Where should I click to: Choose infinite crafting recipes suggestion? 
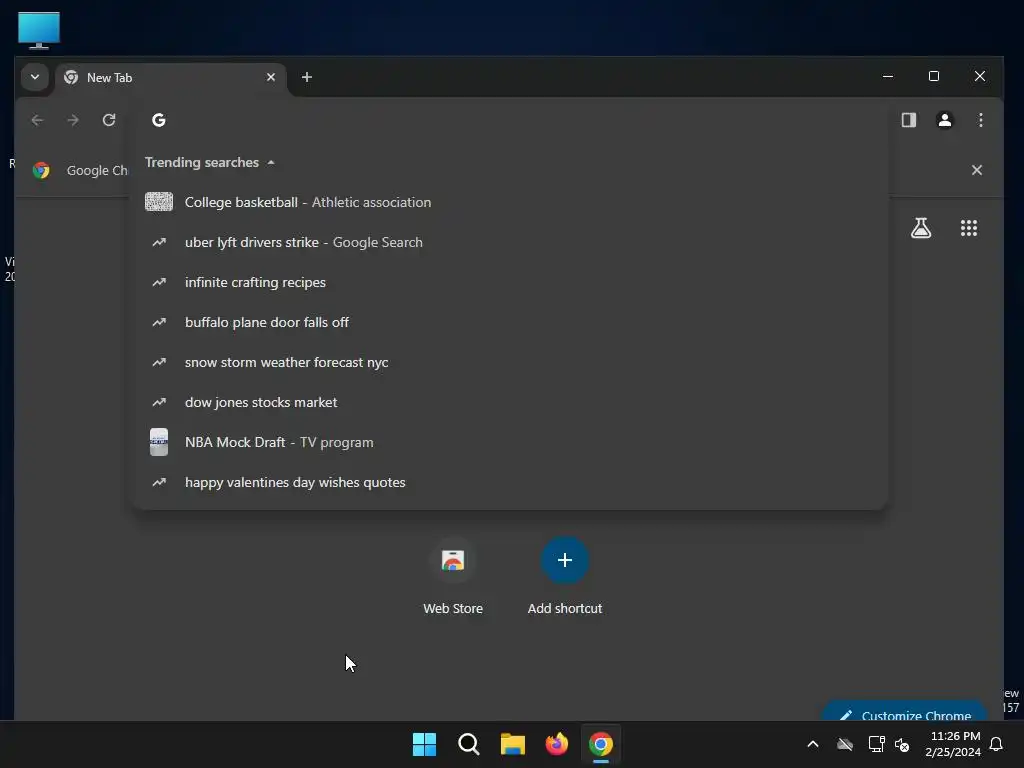point(510,282)
